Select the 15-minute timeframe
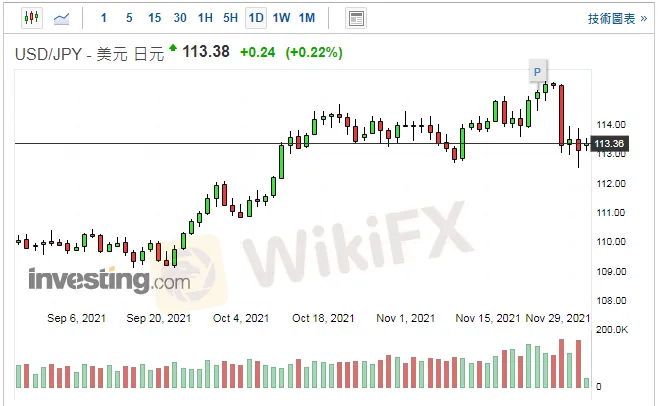 pyautogui.click(x=154, y=18)
